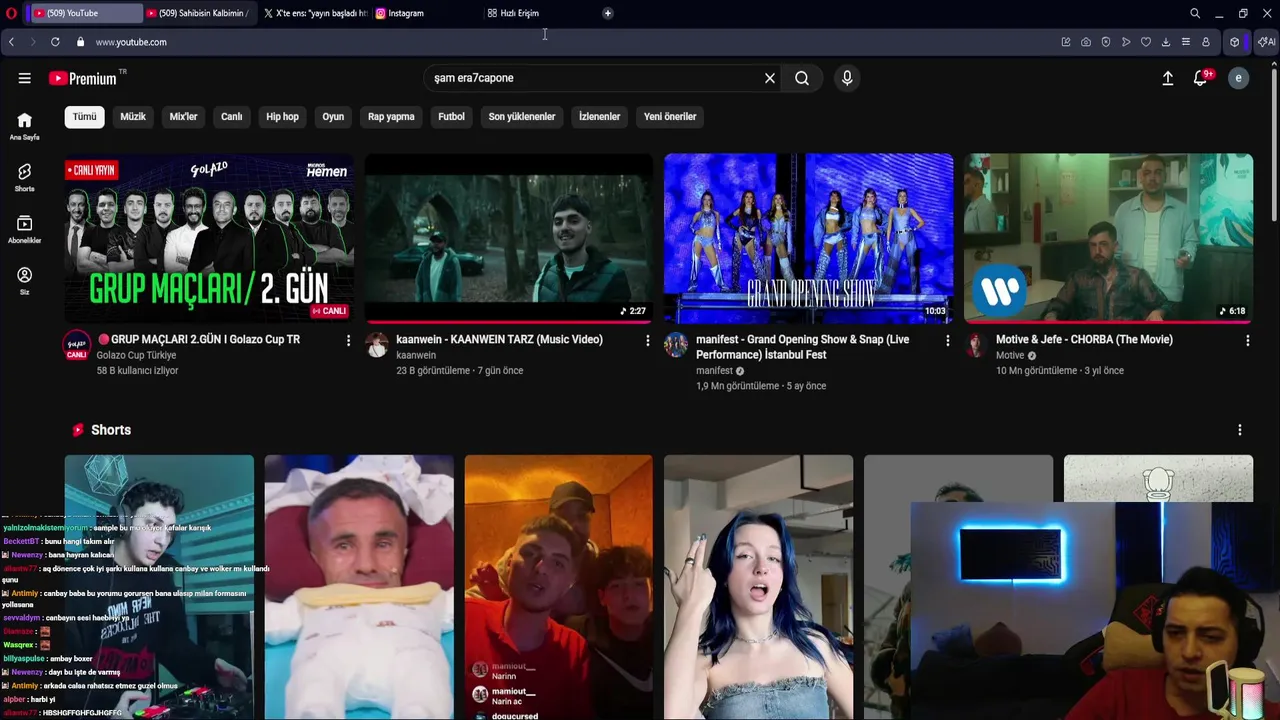1280x720 pixels.
Task: Clear the search box with X
Action: (770, 78)
